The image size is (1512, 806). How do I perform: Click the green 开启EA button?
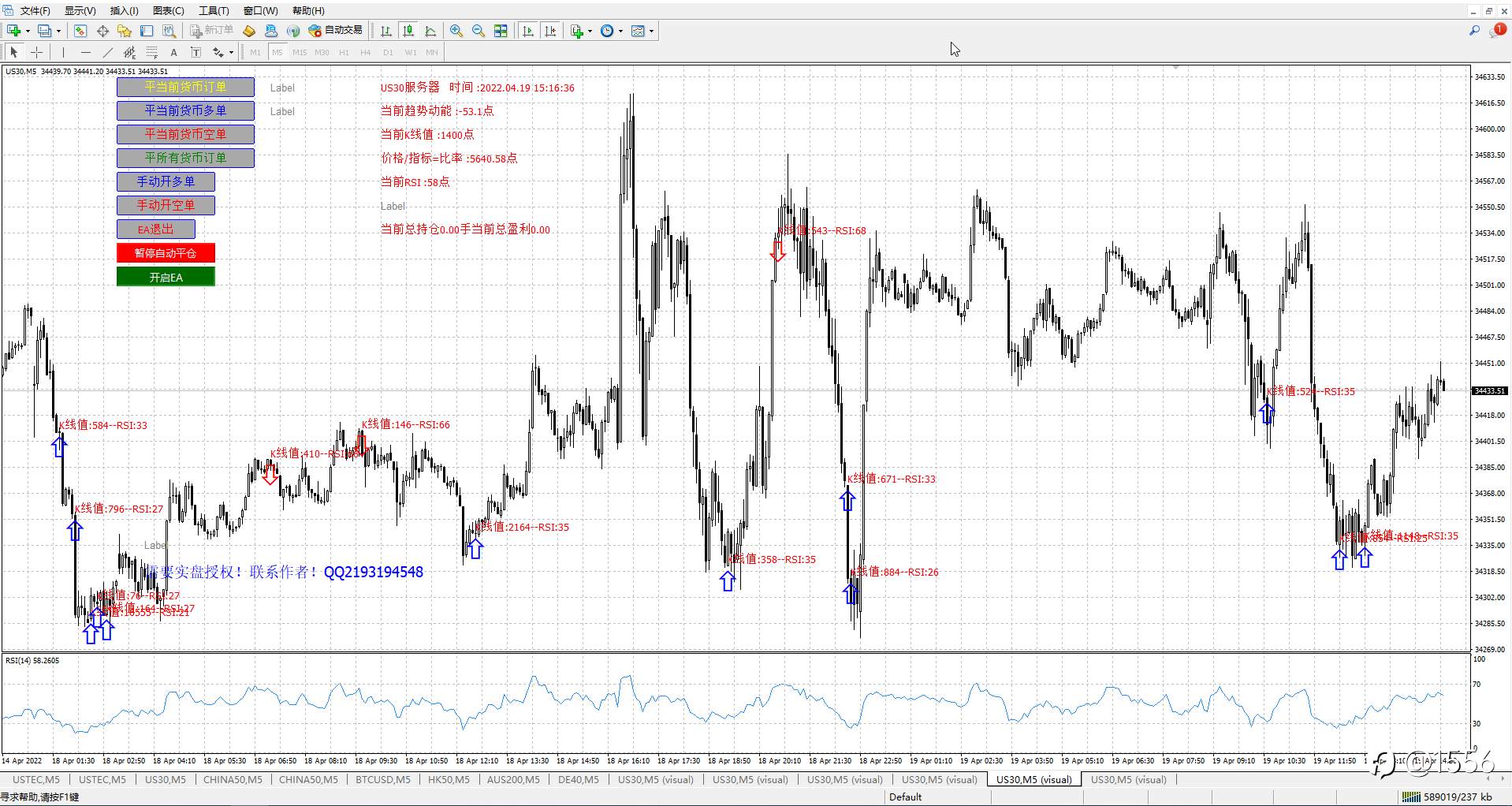[x=166, y=277]
